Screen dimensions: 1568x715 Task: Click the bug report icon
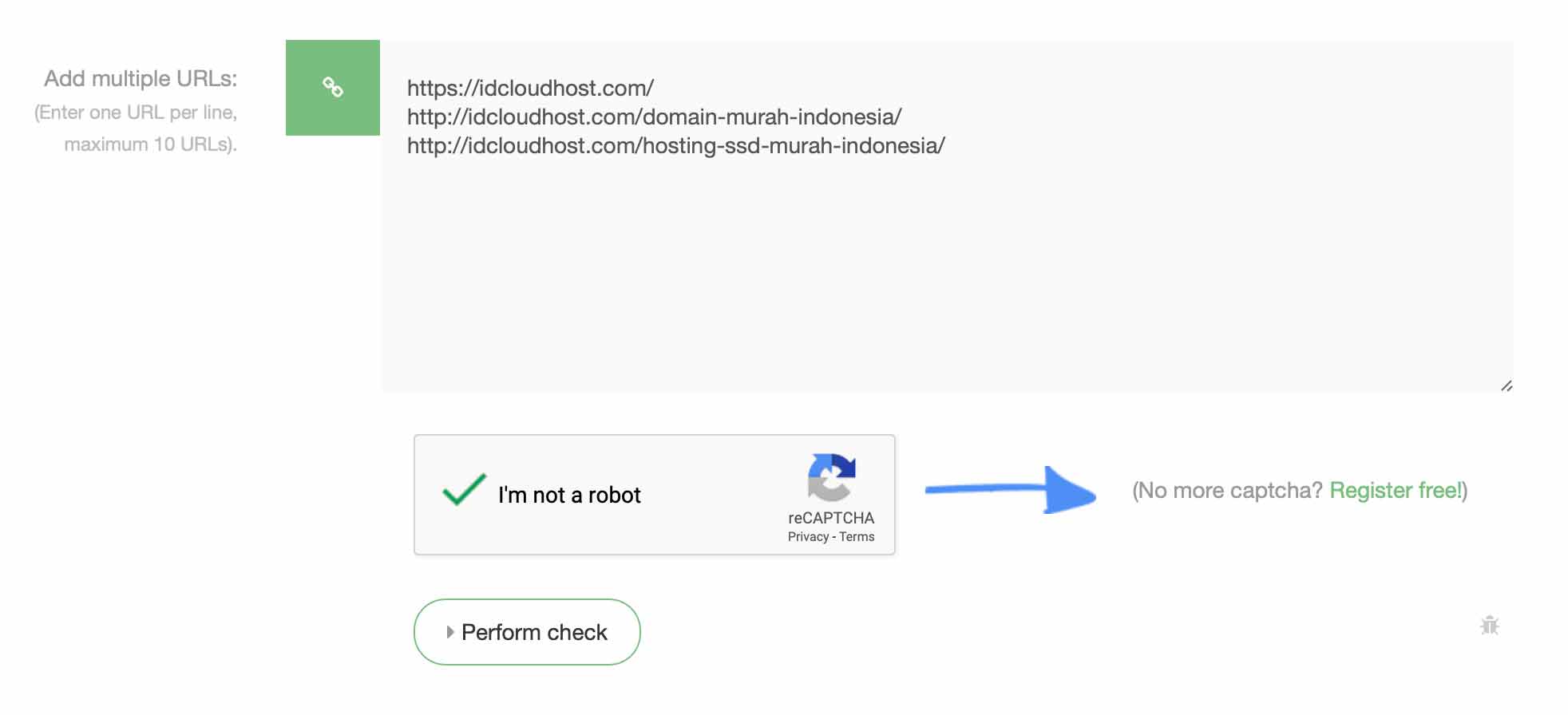(1489, 626)
